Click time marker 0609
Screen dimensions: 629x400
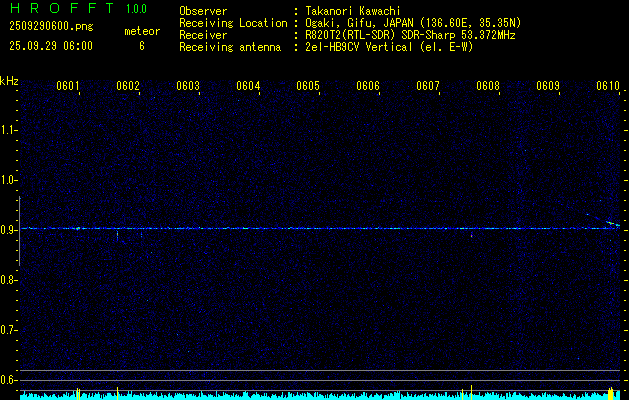(x=548, y=86)
